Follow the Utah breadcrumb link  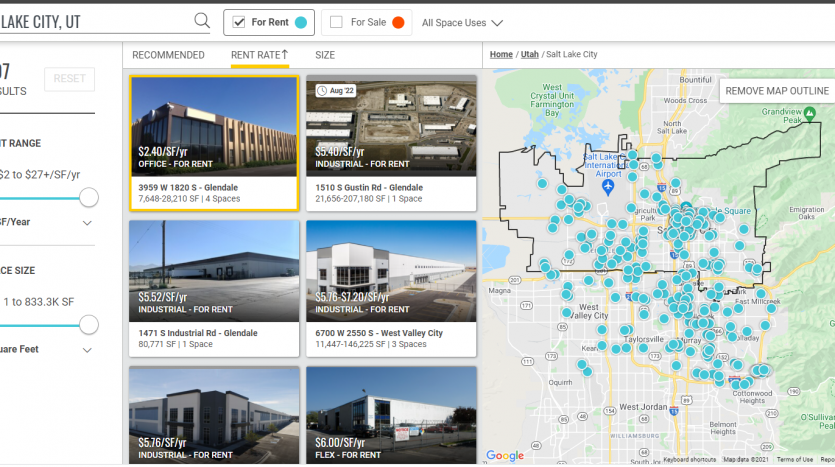pos(529,55)
